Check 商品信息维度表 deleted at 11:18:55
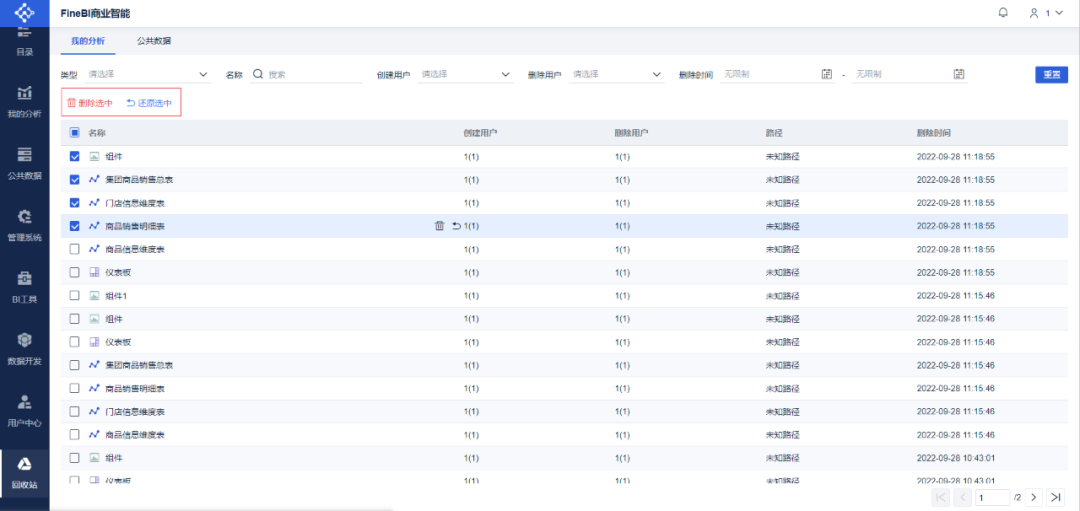 coord(74,249)
